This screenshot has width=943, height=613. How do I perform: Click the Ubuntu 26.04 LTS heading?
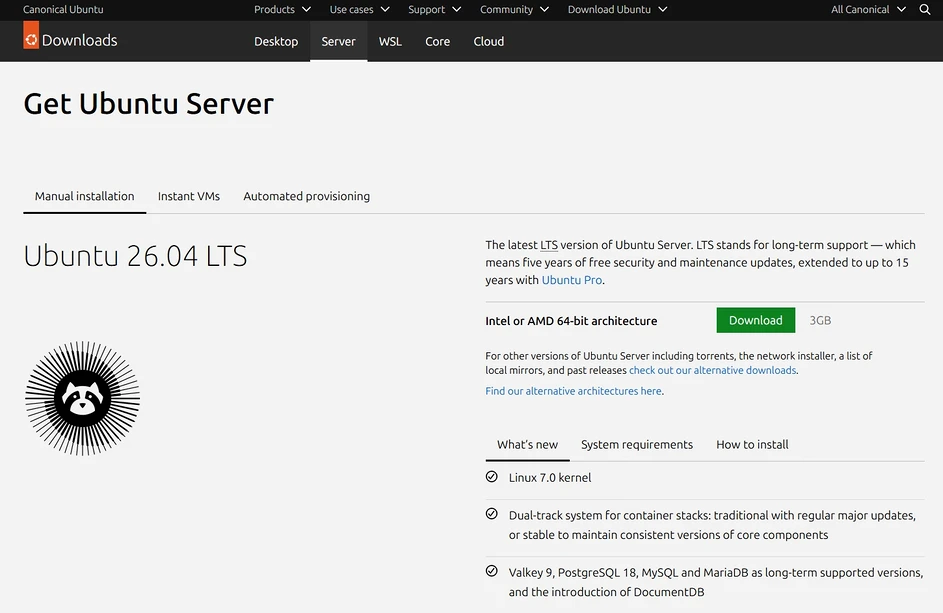tap(135, 256)
